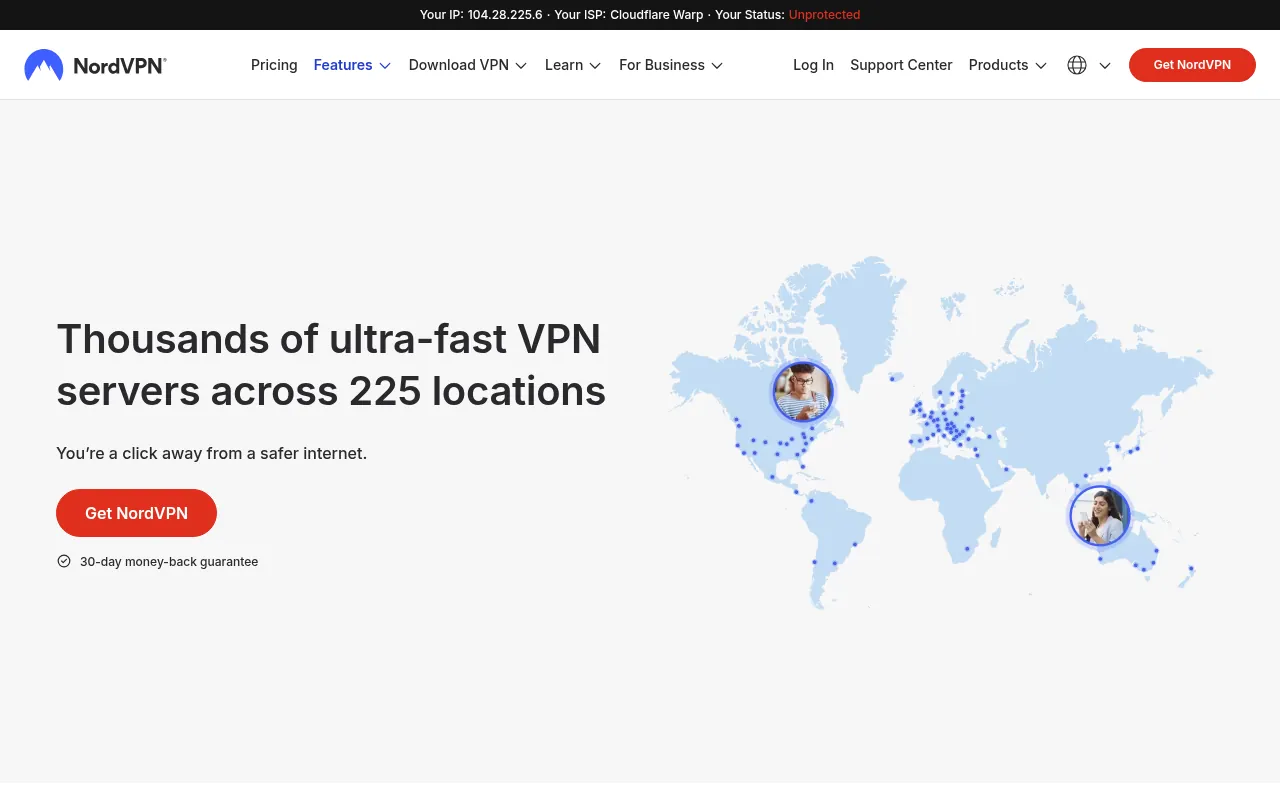Open the Pricing page
Image resolution: width=1280 pixels, height=800 pixels.
[274, 65]
